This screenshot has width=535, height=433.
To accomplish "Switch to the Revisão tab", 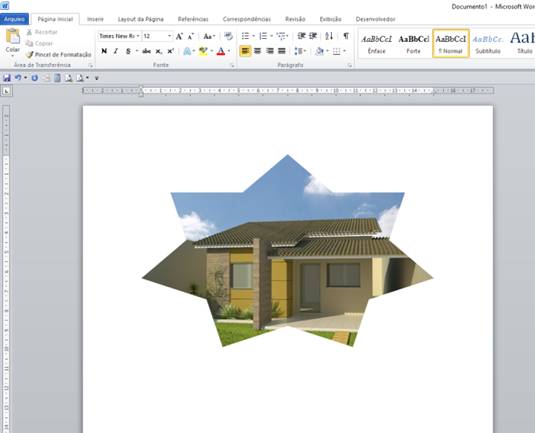I will tap(295, 19).
